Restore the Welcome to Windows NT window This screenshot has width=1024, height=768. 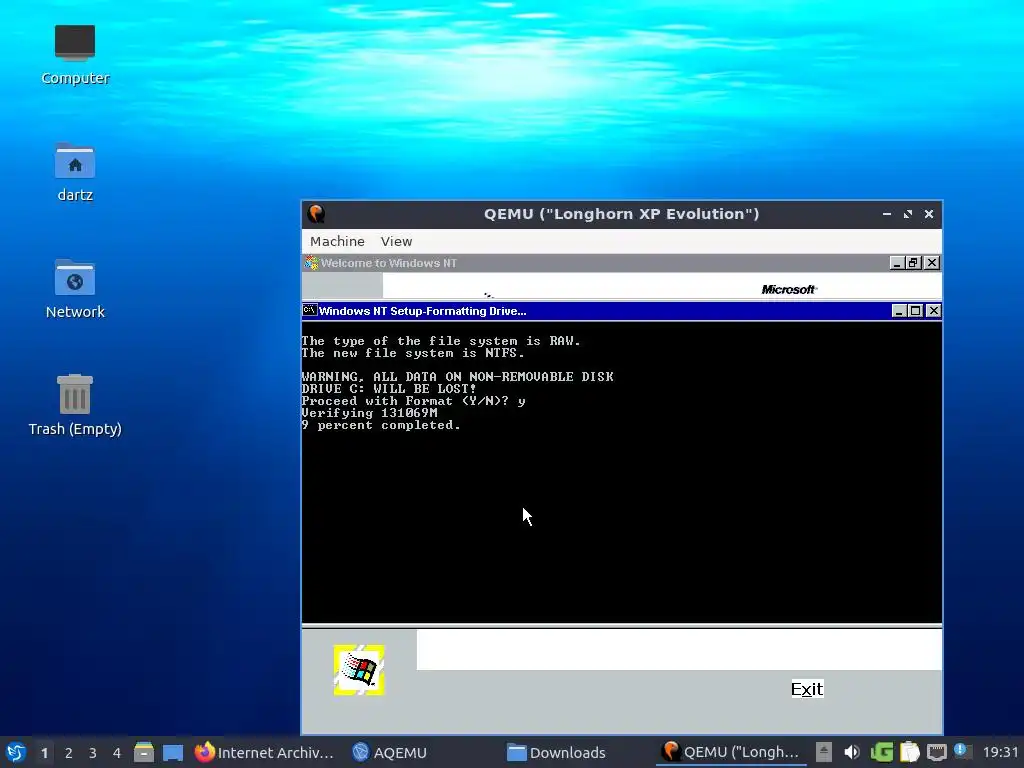(914, 263)
